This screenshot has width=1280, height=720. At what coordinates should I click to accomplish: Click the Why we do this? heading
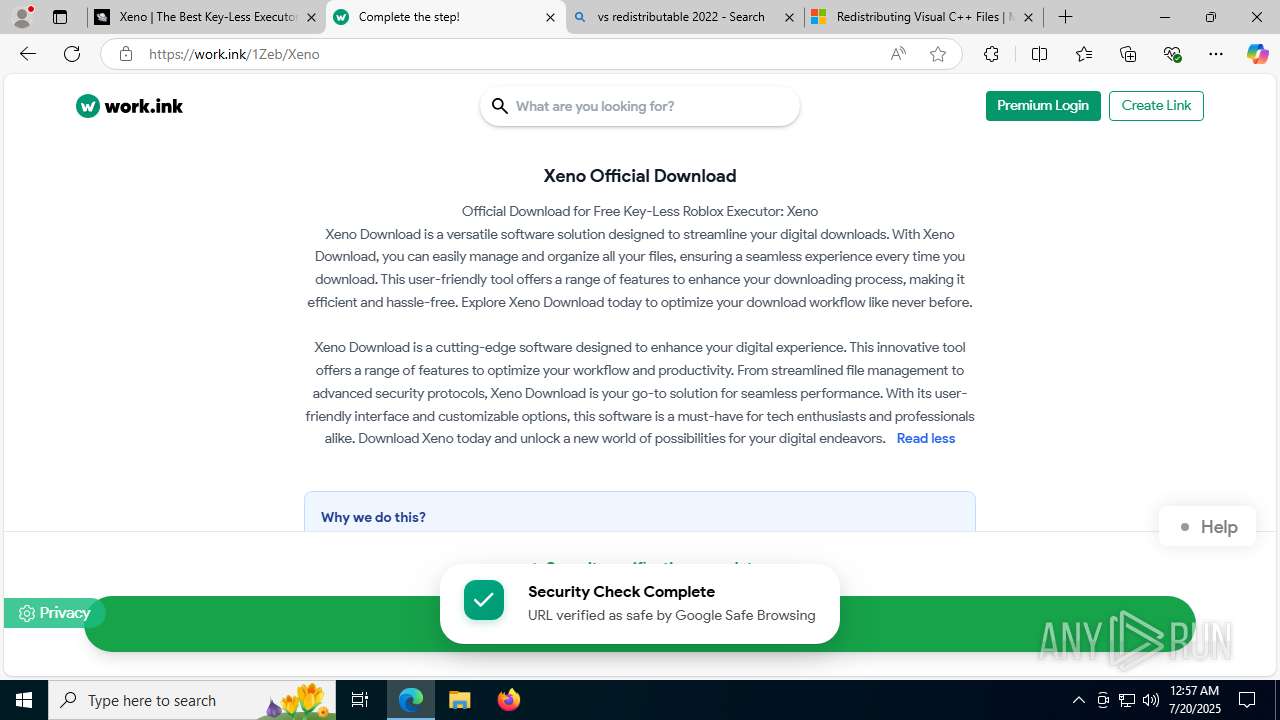point(373,517)
